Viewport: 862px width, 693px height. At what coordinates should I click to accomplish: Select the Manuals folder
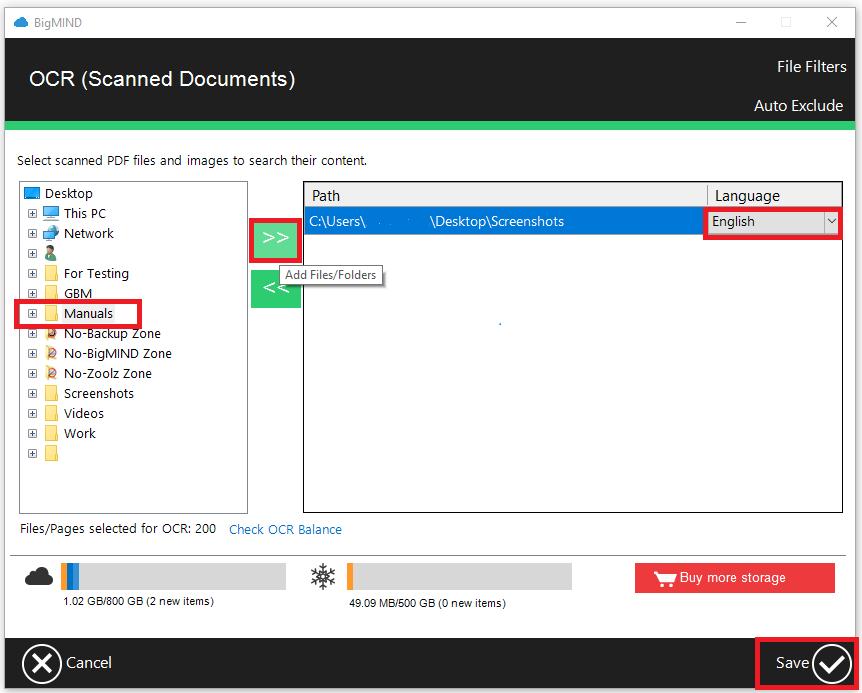87,313
